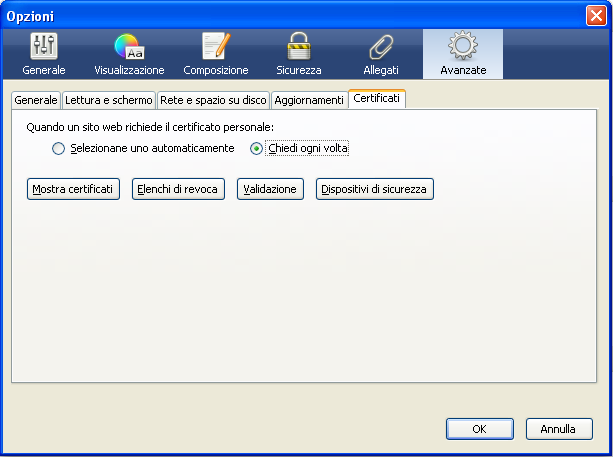Open 'Elenchi di revoca' list
The width and height of the screenshot is (613, 457).
click(x=179, y=189)
